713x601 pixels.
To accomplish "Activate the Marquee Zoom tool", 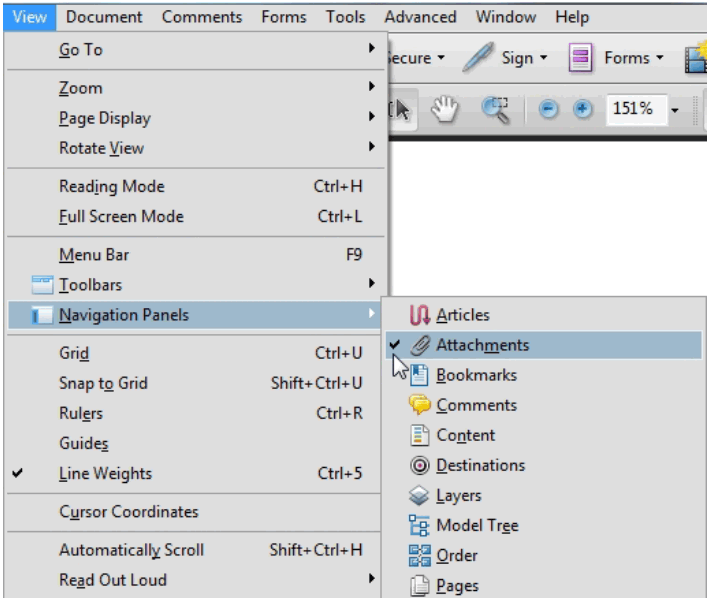I will coord(497,109).
